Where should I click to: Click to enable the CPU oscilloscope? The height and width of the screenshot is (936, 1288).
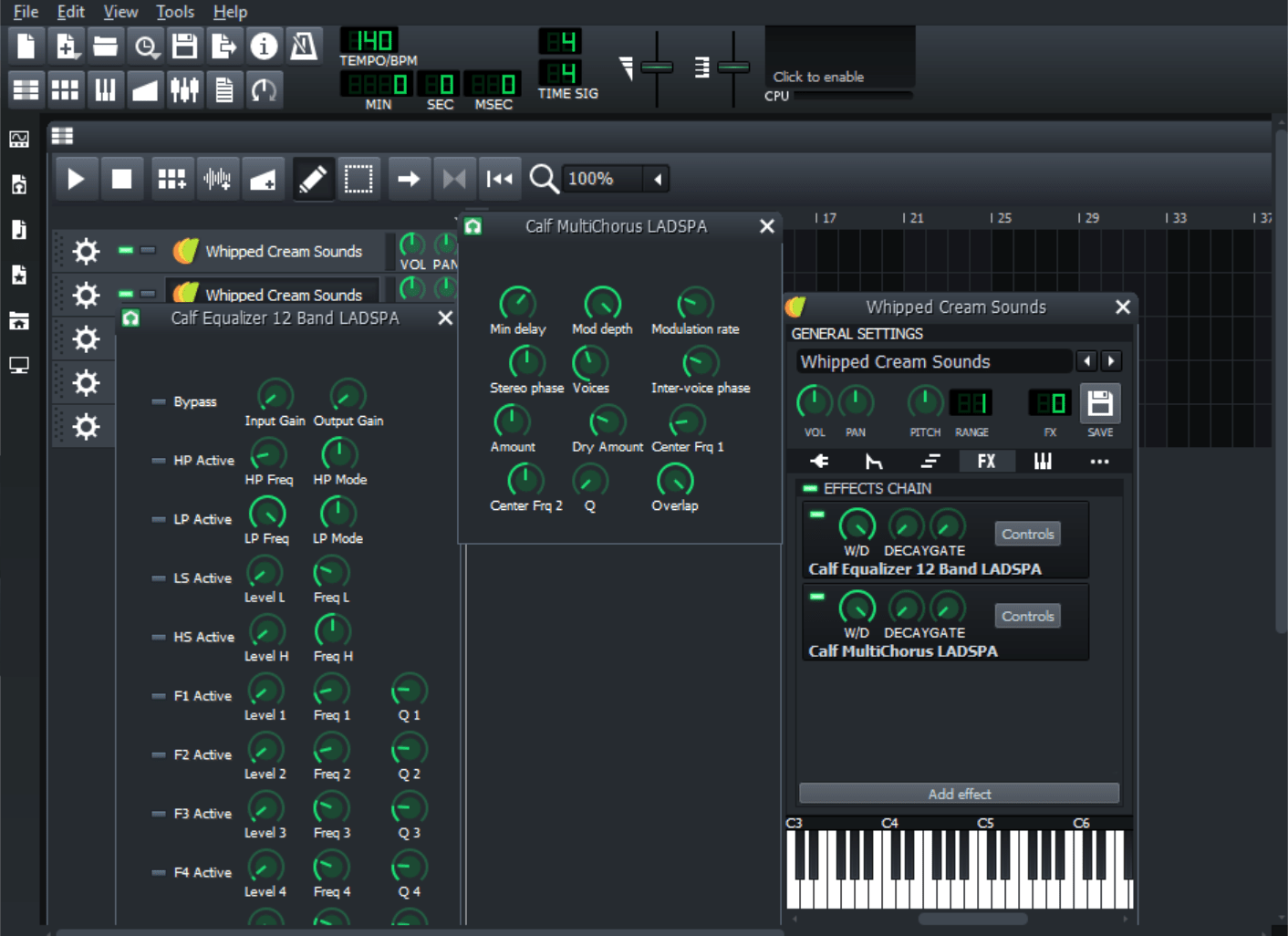(x=840, y=57)
